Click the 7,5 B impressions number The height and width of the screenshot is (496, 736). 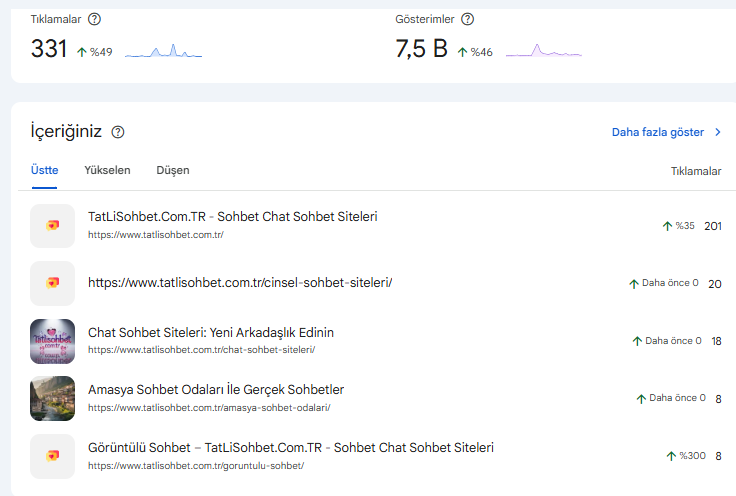(x=422, y=49)
